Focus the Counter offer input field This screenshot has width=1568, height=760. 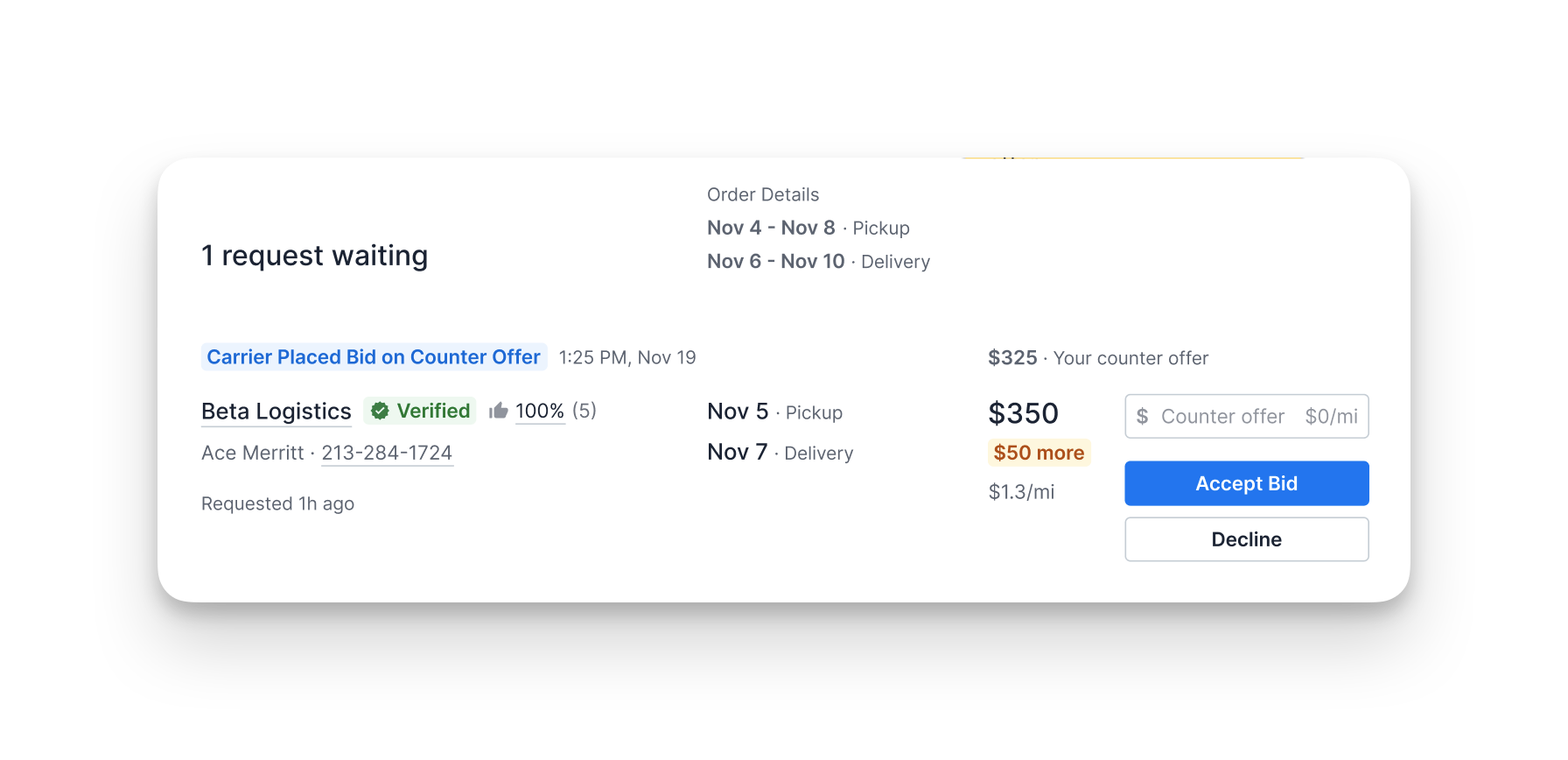(x=1246, y=417)
